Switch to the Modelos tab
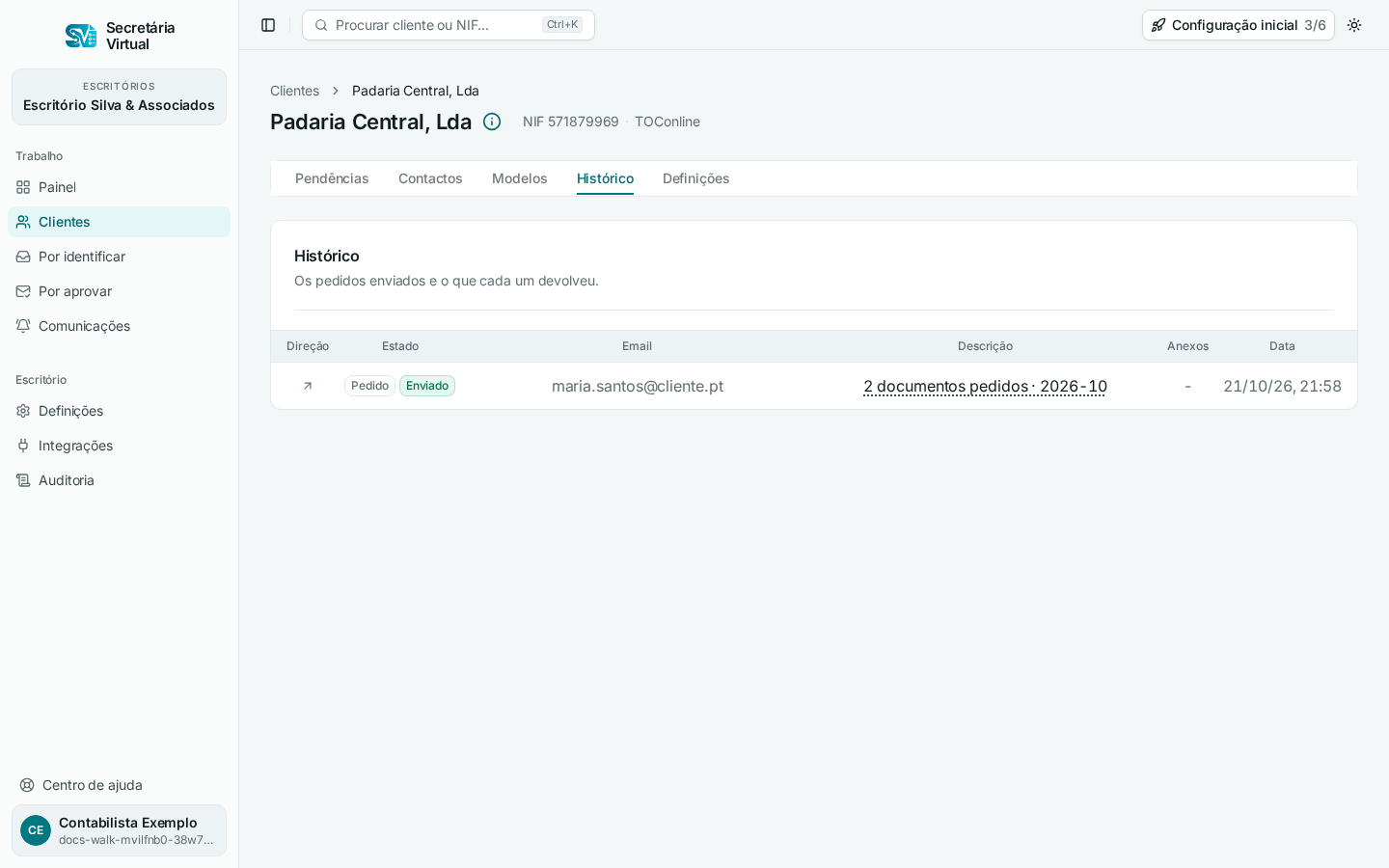This screenshot has width=1389, height=868. click(x=519, y=178)
